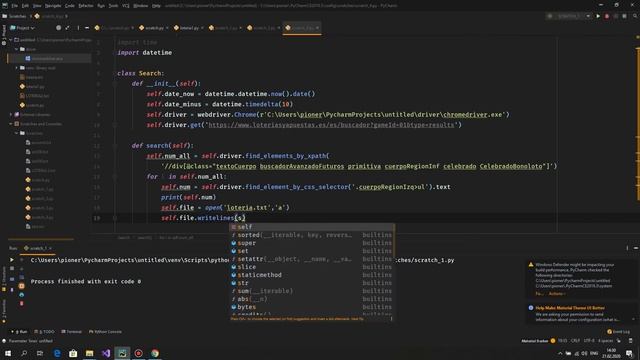Viewport: 640px width, 360px height.
Task: Choose 'sorted' completion suggestion
Action: [x=312, y=235]
